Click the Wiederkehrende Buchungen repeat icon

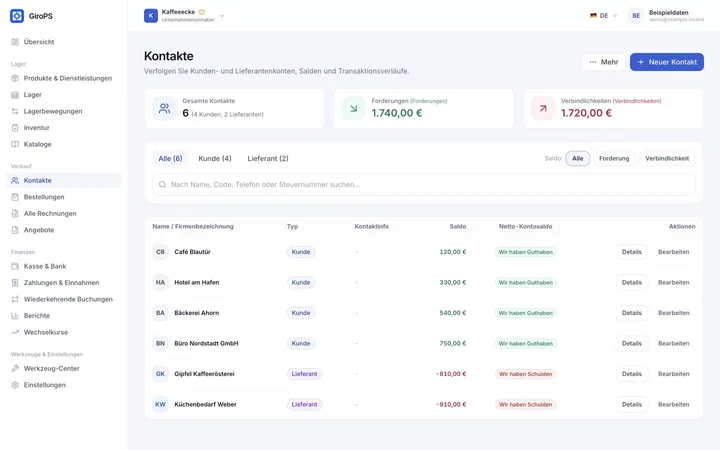pos(15,299)
